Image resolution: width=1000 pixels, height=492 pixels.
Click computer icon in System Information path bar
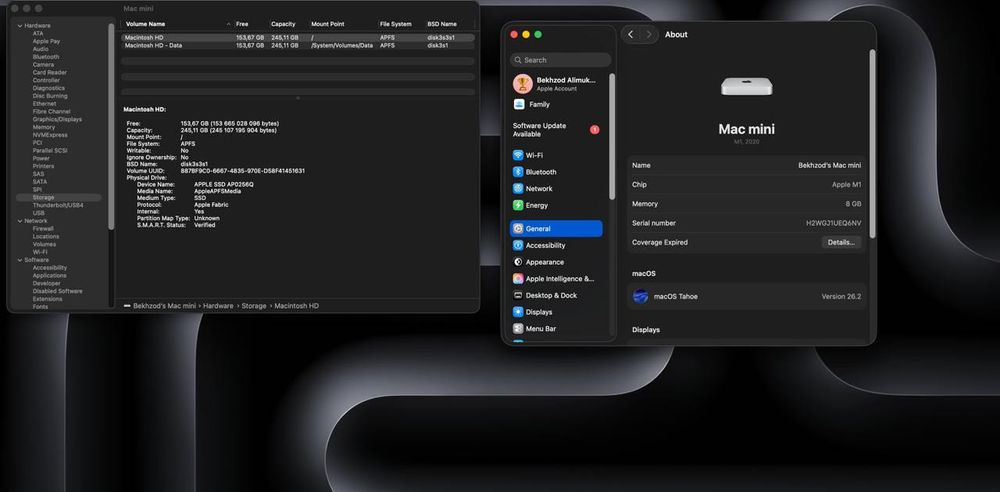[128, 306]
